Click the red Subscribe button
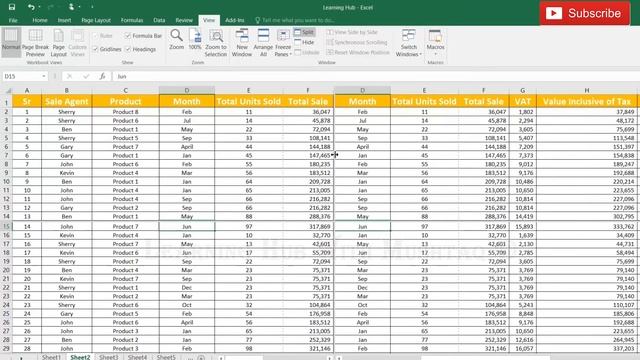The image size is (640, 360). click(x=585, y=13)
